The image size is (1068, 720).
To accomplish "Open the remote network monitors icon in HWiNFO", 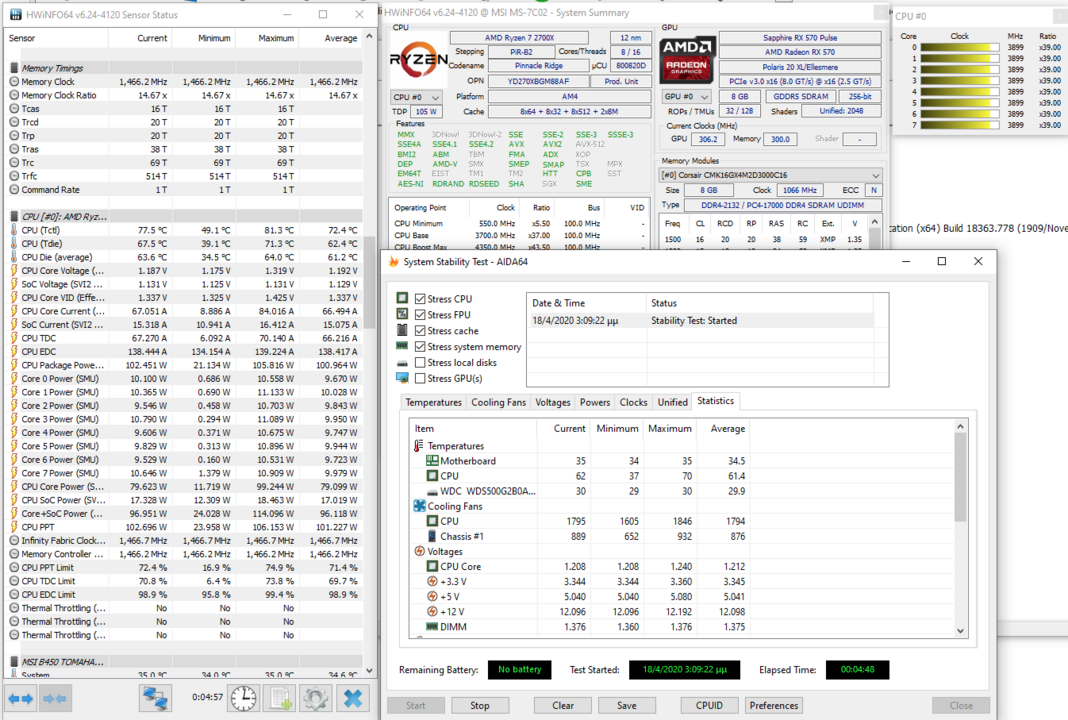I will pyautogui.click(x=155, y=698).
